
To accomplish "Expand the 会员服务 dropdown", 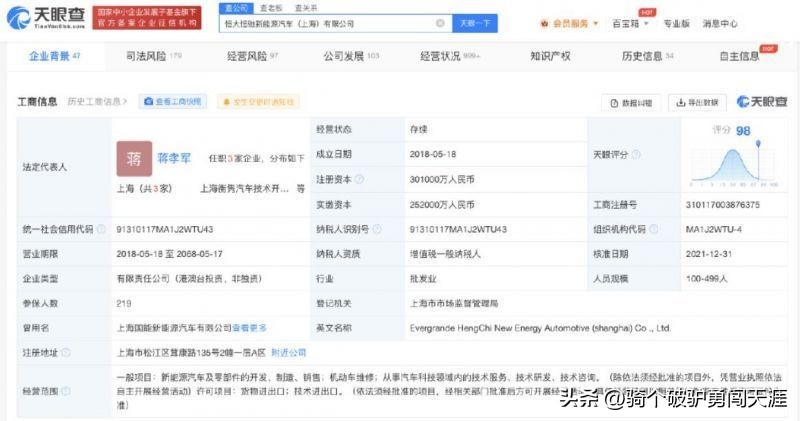I will (595, 23).
